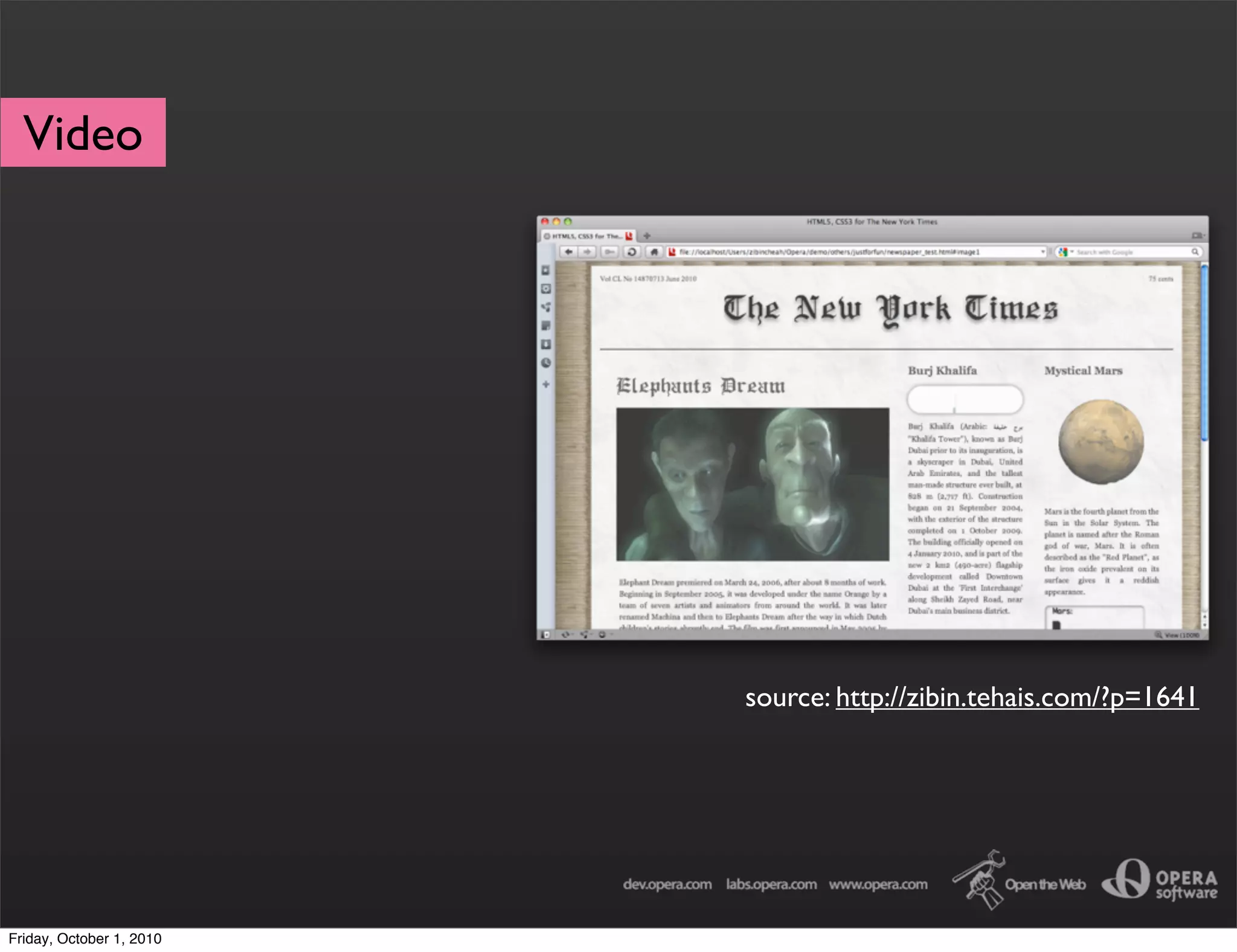Follow the zibin.tehais.com source link
This screenshot has width=1237, height=952.
(x=1017, y=698)
